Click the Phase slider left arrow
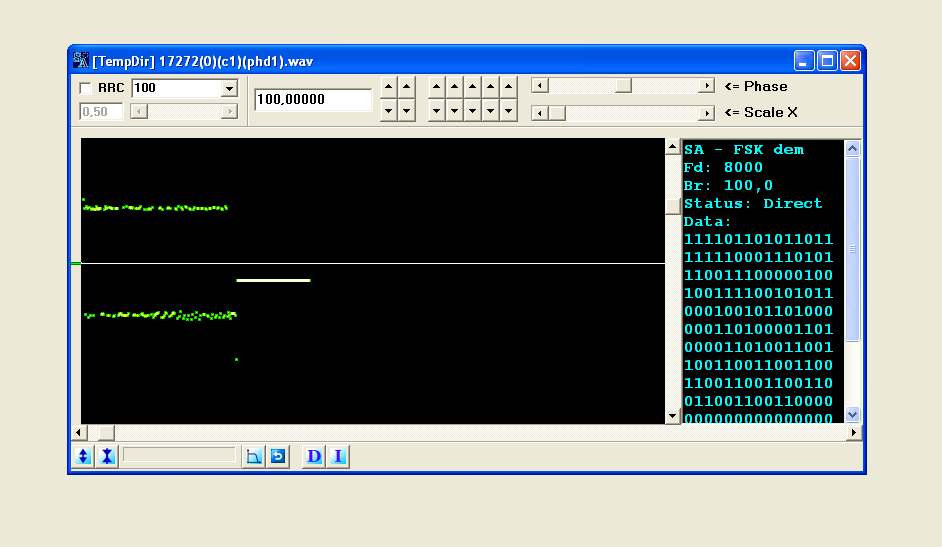 click(539, 86)
